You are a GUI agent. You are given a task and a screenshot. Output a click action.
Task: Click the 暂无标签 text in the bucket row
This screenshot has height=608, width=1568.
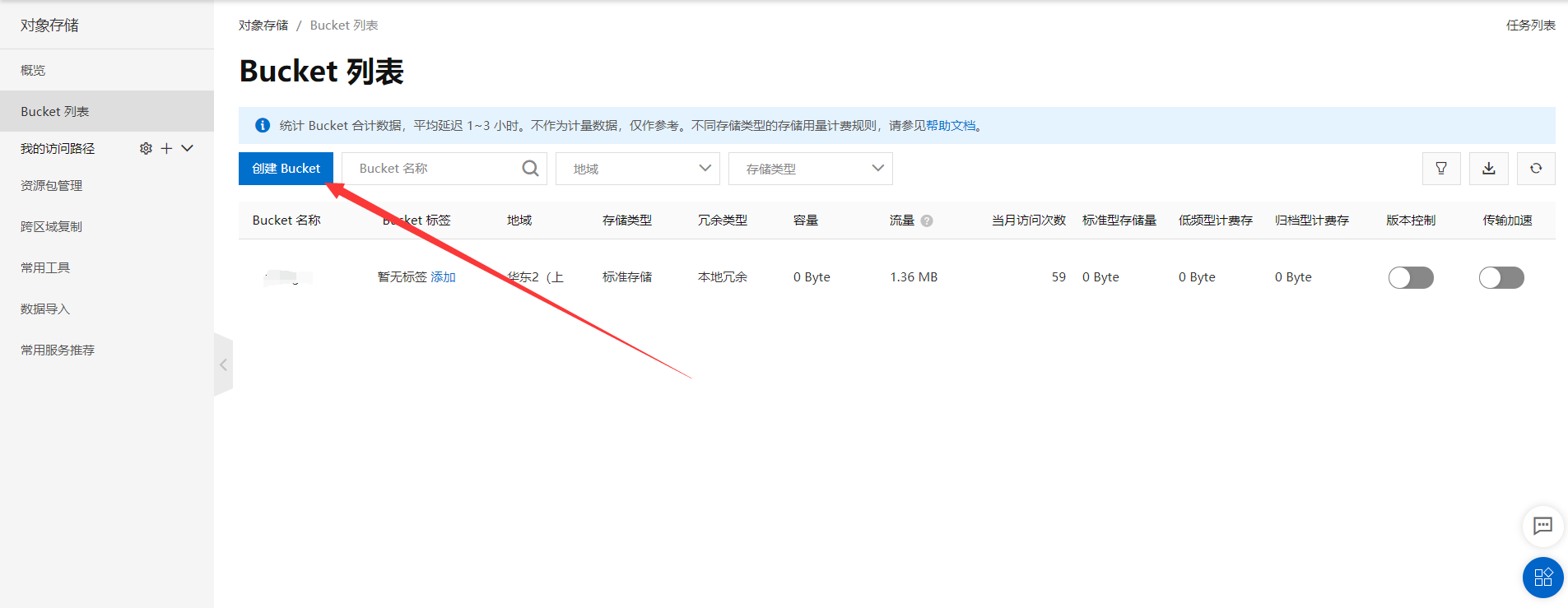point(402,277)
